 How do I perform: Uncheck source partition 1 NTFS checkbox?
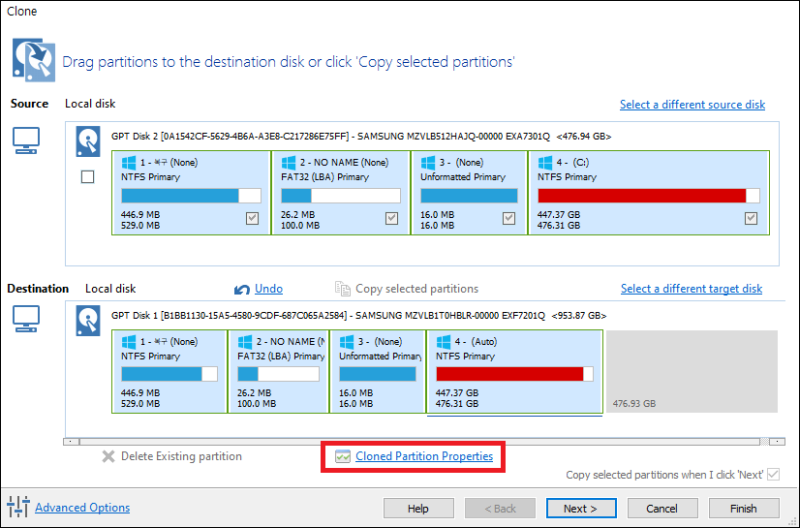point(252,218)
